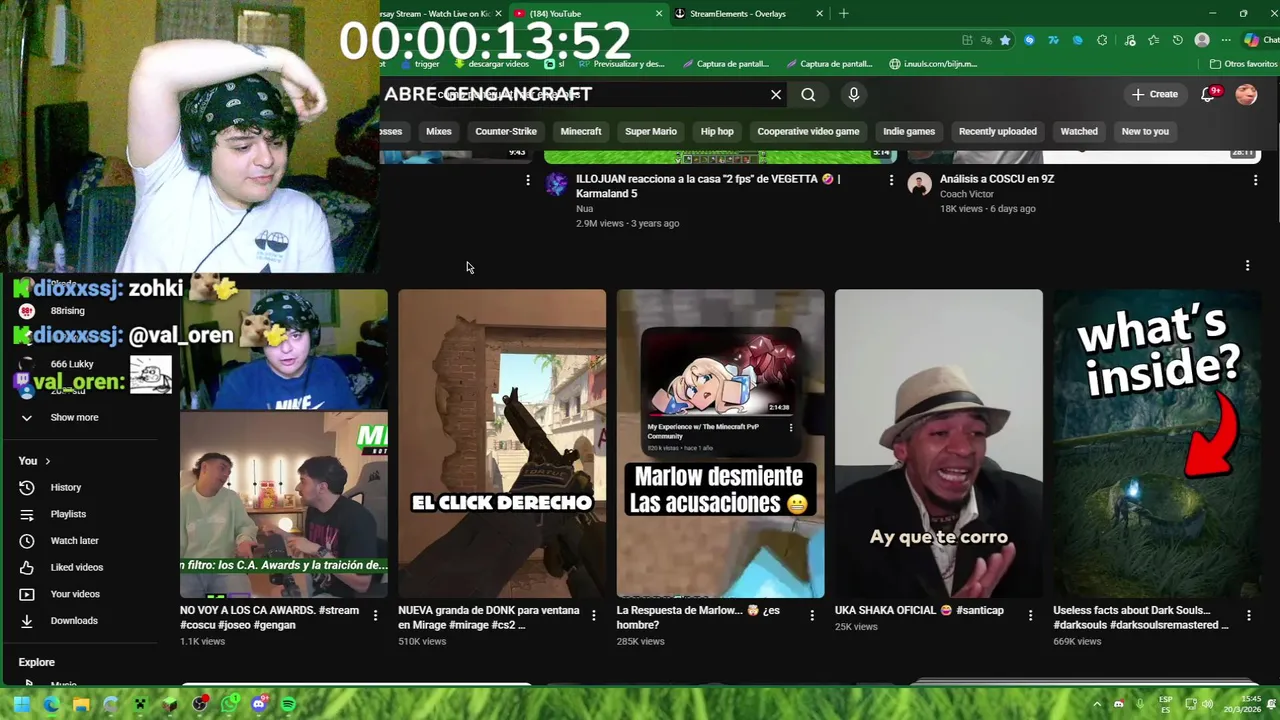Open EL CLICK DERECHO short thumbnail
Image resolution: width=1280 pixels, height=720 pixels.
[502, 444]
